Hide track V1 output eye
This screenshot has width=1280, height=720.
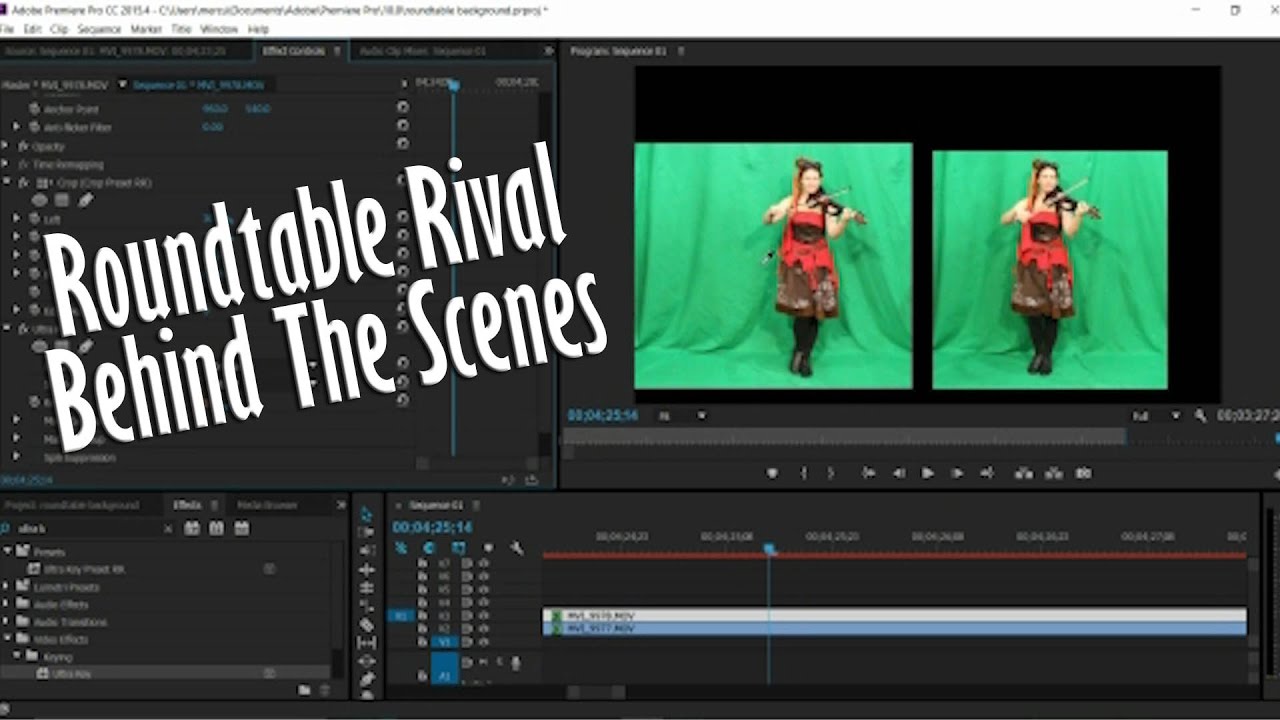click(484, 641)
